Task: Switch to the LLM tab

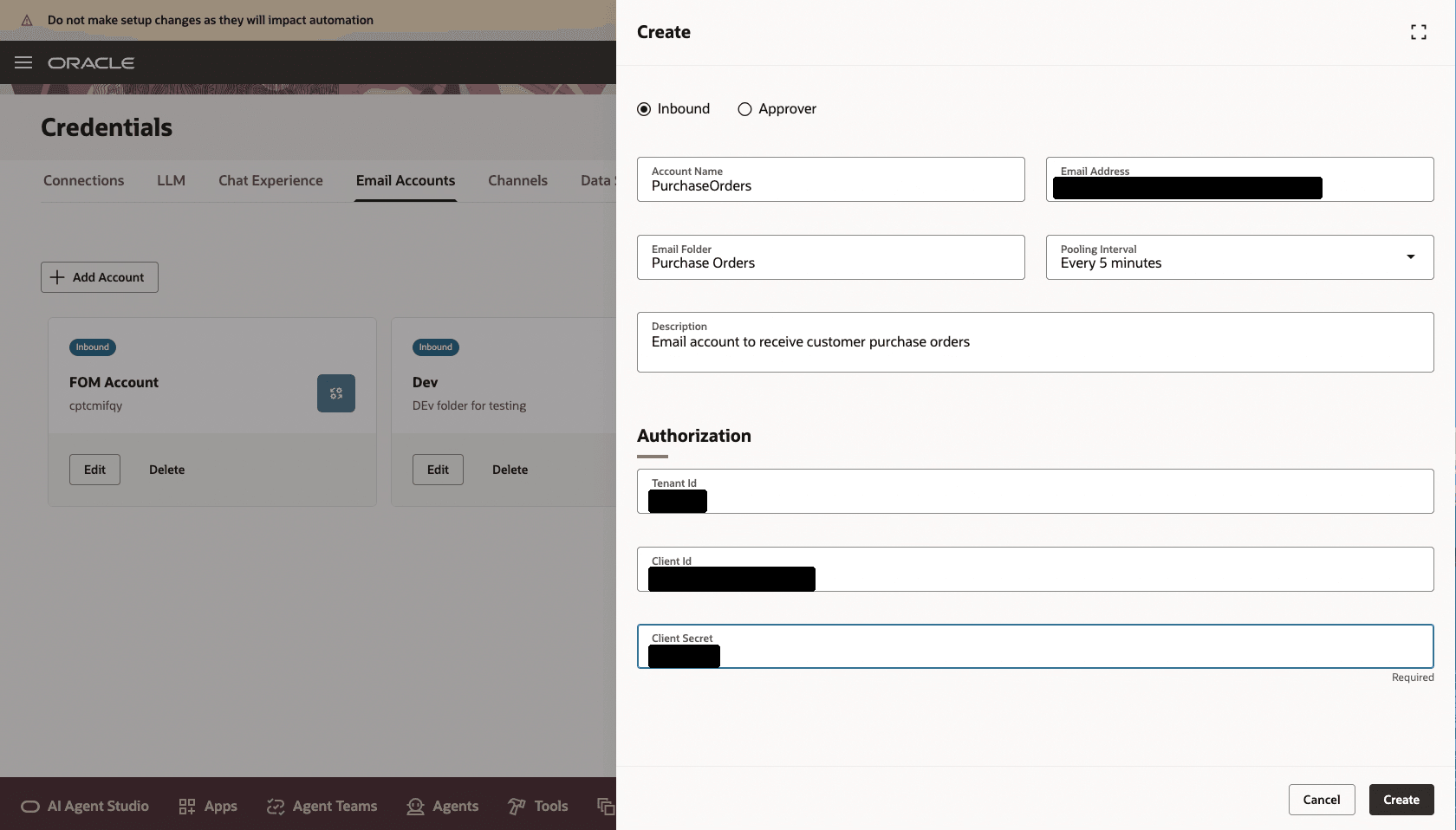Action: pos(171,180)
